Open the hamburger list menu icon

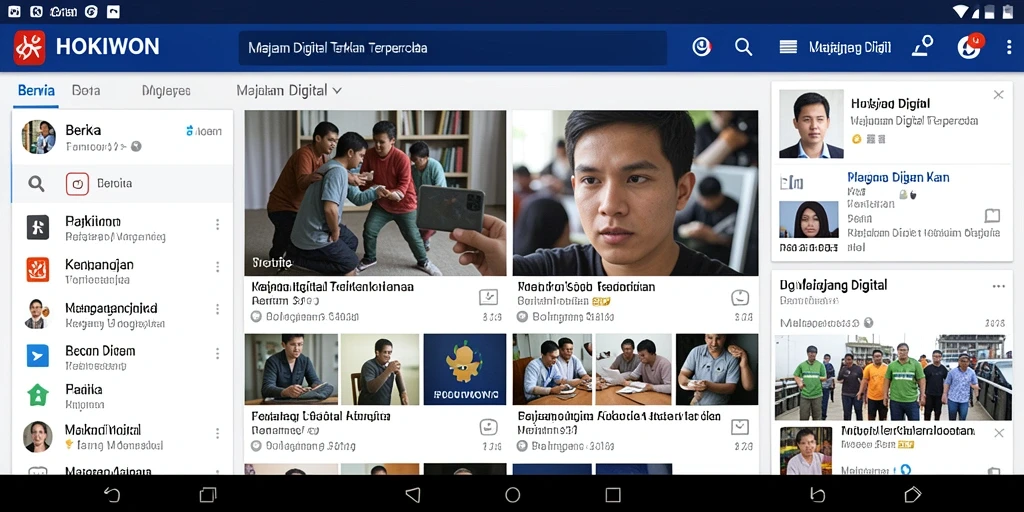pos(788,47)
